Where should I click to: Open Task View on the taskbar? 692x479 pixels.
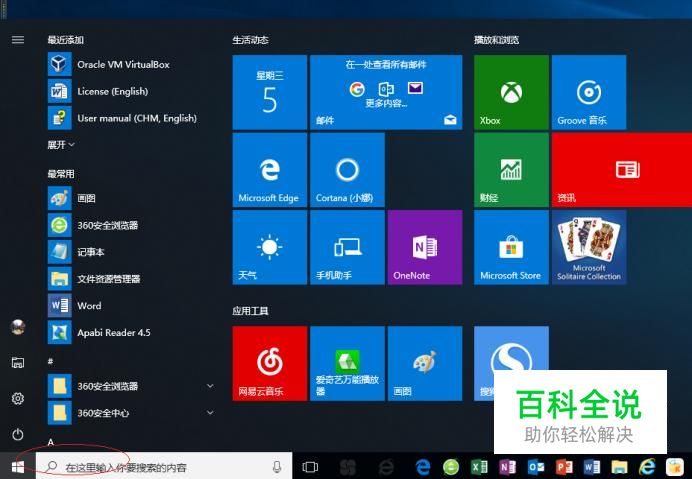[310, 467]
